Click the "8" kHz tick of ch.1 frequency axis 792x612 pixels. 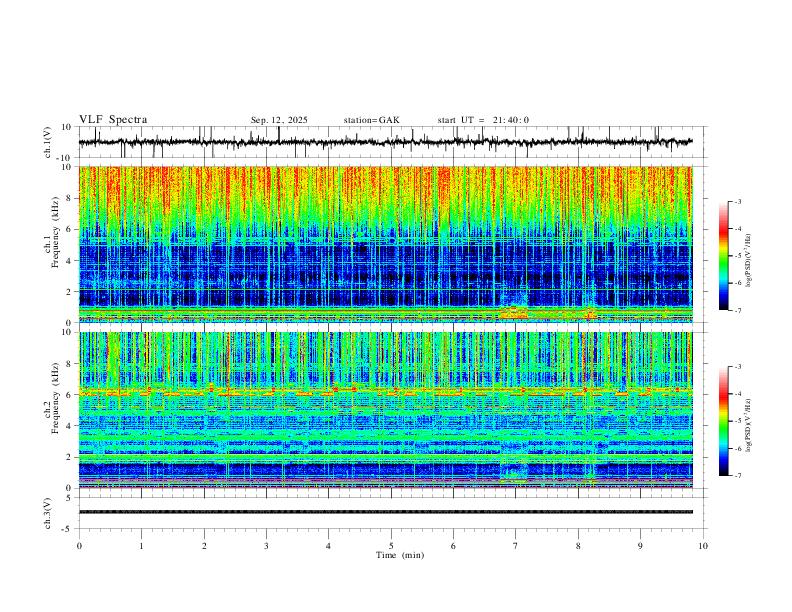click(70, 198)
